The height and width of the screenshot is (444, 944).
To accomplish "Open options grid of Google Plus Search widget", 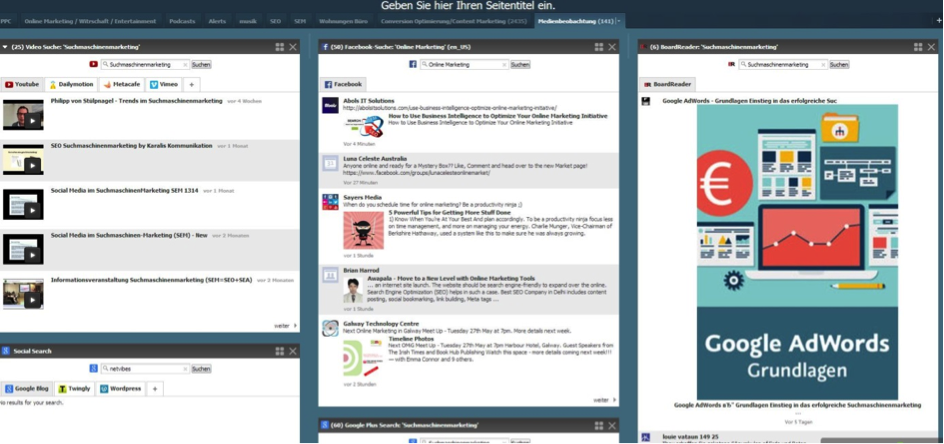I will (x=598, y=425).
